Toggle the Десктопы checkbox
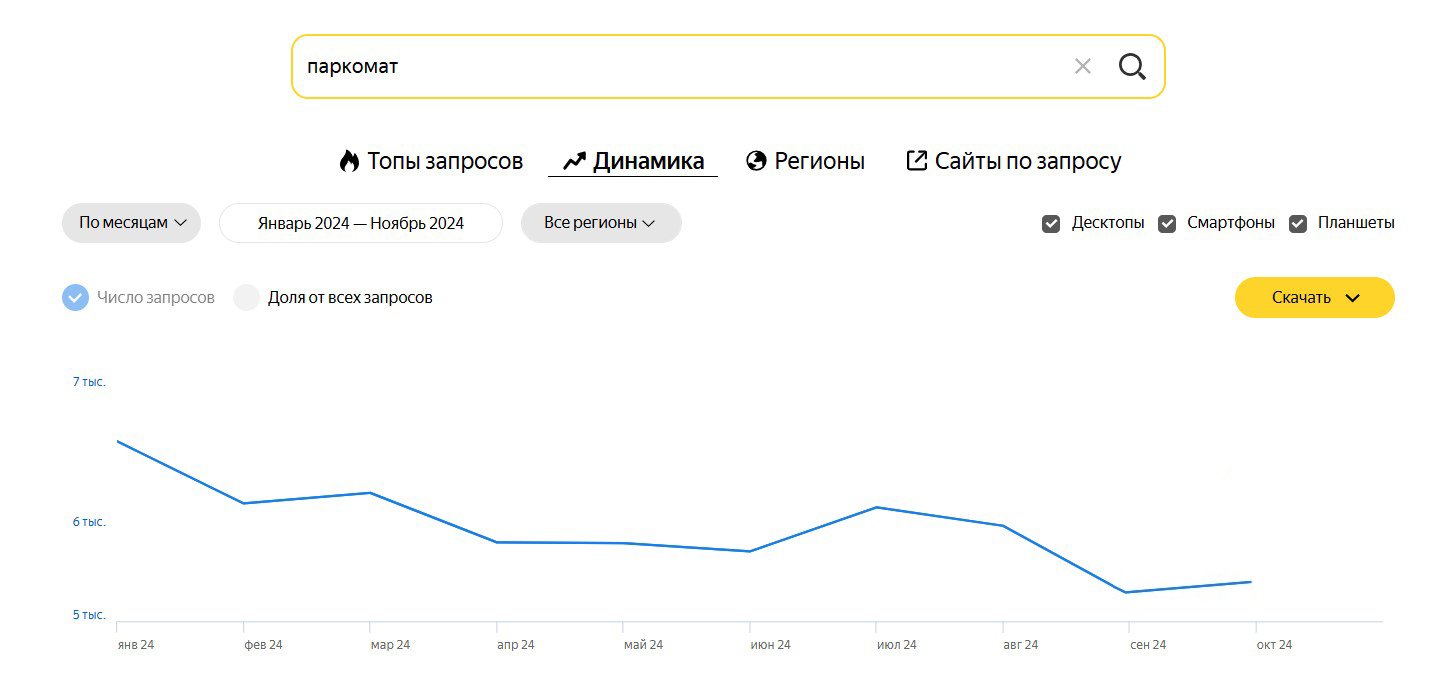 click(1051, 224)
